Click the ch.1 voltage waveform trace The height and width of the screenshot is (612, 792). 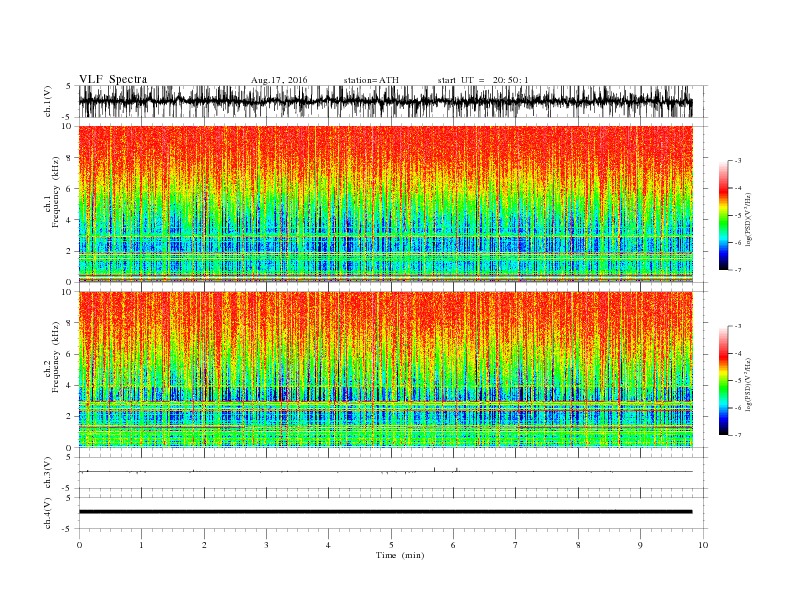(385, 101)
